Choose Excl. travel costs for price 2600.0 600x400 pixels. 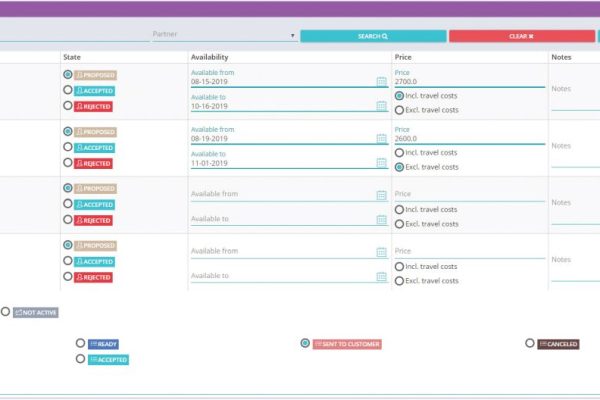click(399, 167)
